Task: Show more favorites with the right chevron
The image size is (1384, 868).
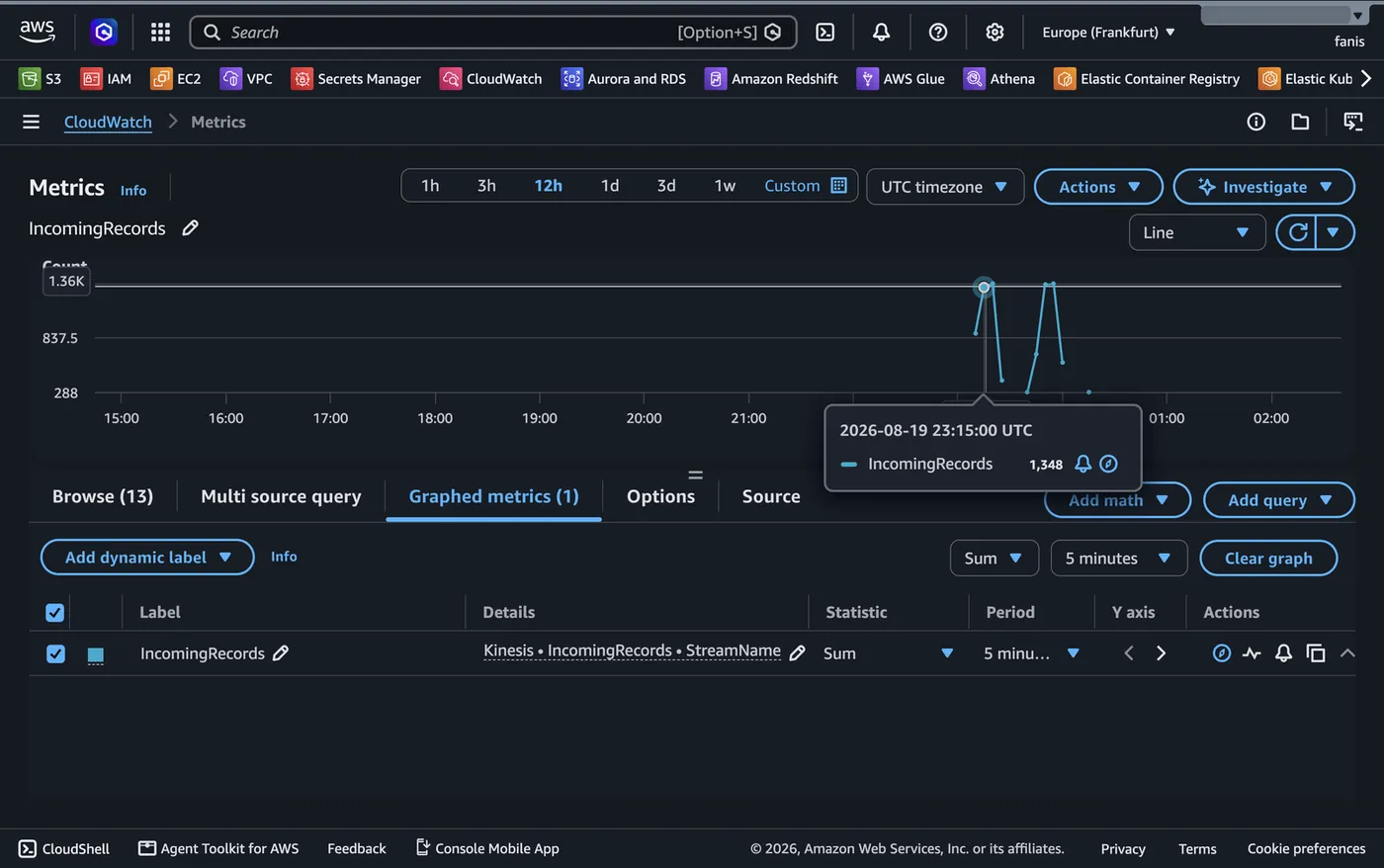Action: click(x=1366, y=78)
